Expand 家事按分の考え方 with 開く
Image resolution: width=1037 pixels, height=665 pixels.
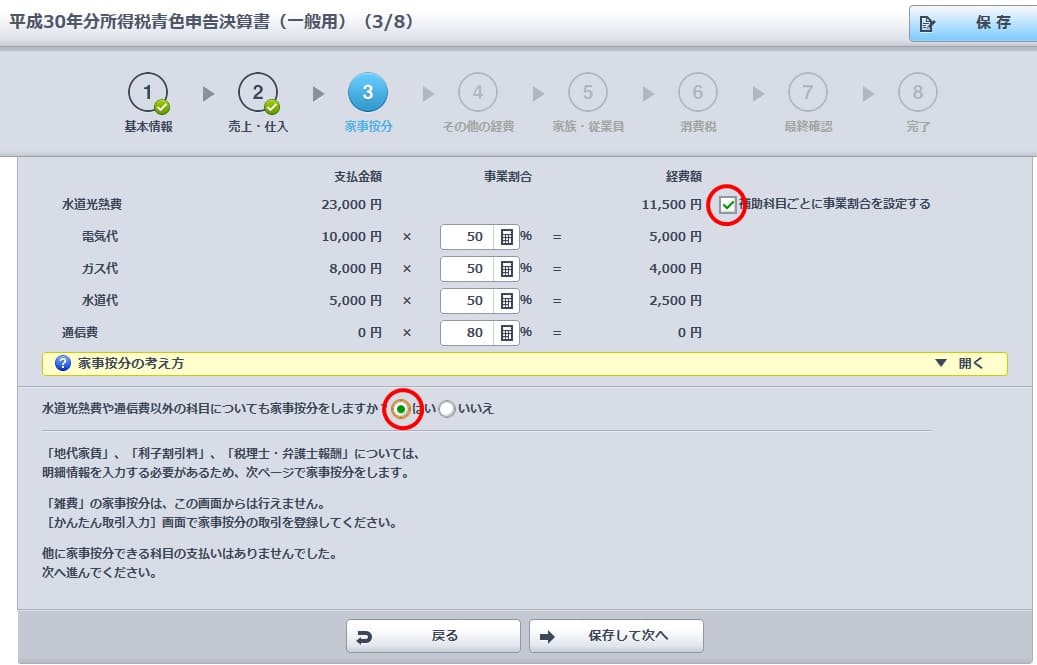point(960,363)
